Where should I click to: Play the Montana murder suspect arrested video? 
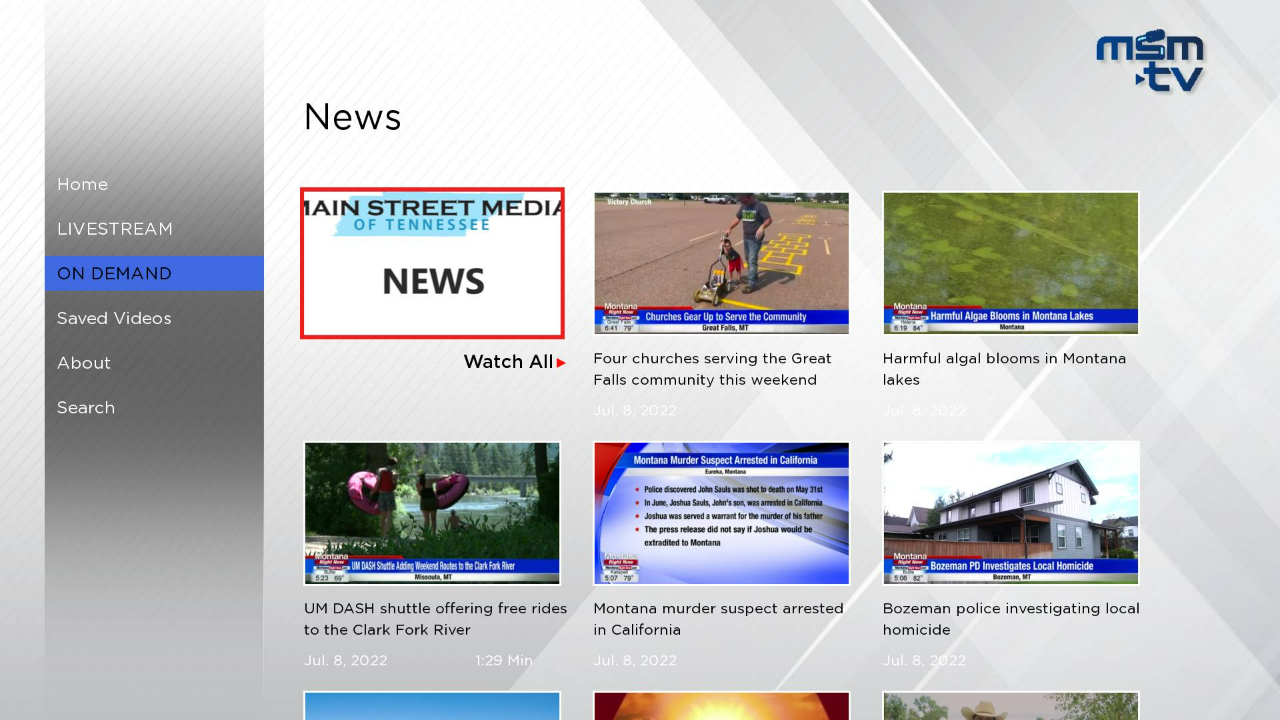pyautogui.click(x=721, y=512)
